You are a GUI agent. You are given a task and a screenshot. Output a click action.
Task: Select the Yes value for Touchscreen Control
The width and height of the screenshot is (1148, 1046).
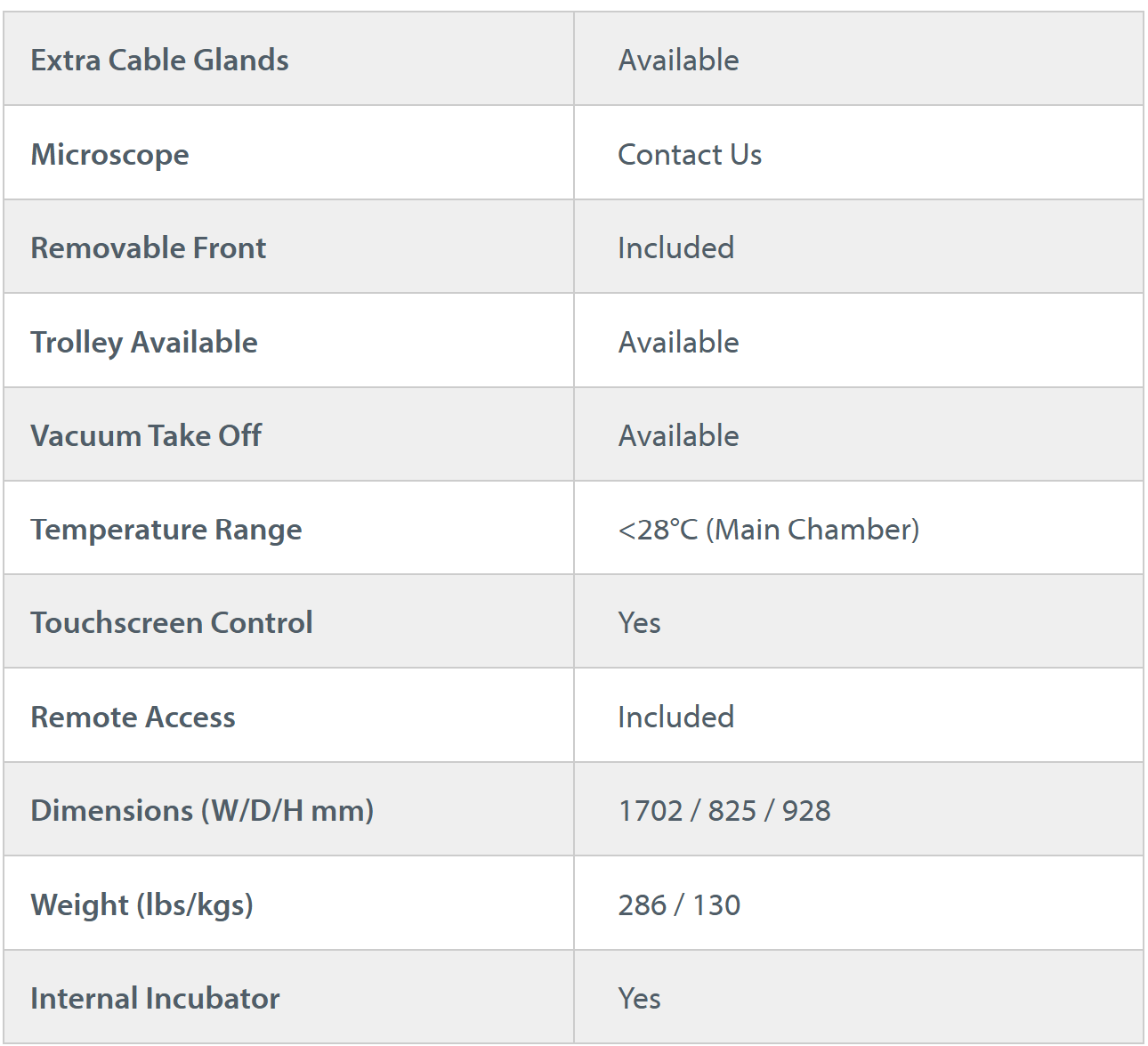pyautogui.click(x=639, y=623)
